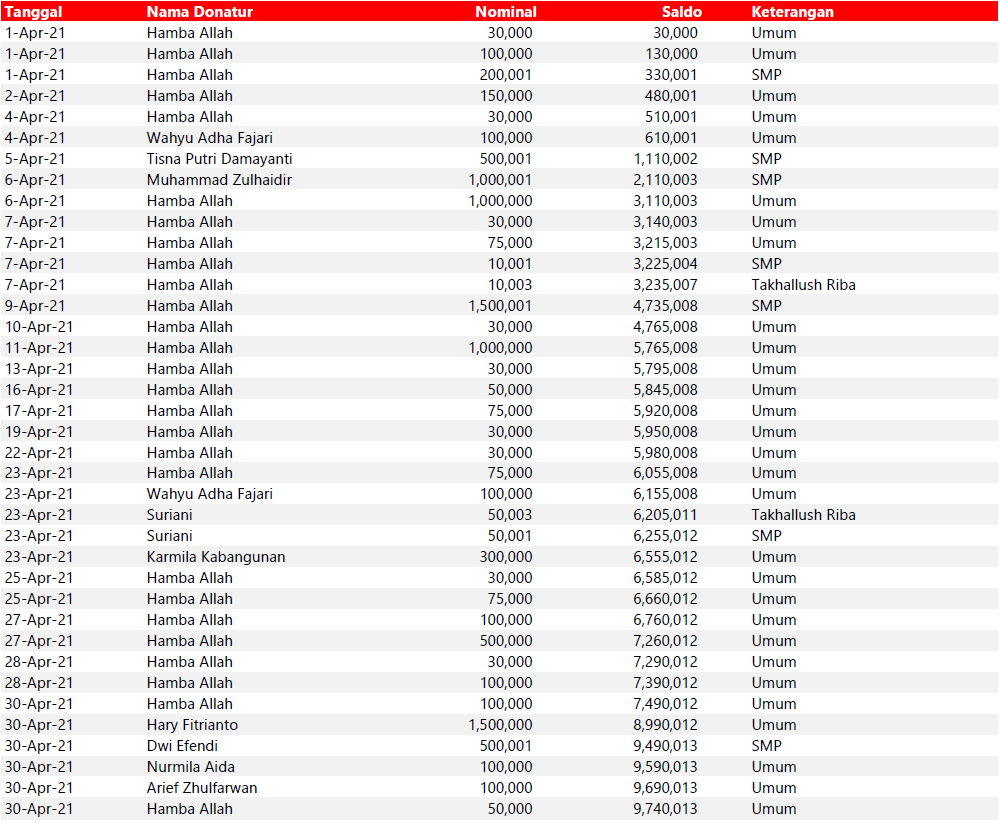Click the Nurmila Aida name cell

click(x=188, y=767)
